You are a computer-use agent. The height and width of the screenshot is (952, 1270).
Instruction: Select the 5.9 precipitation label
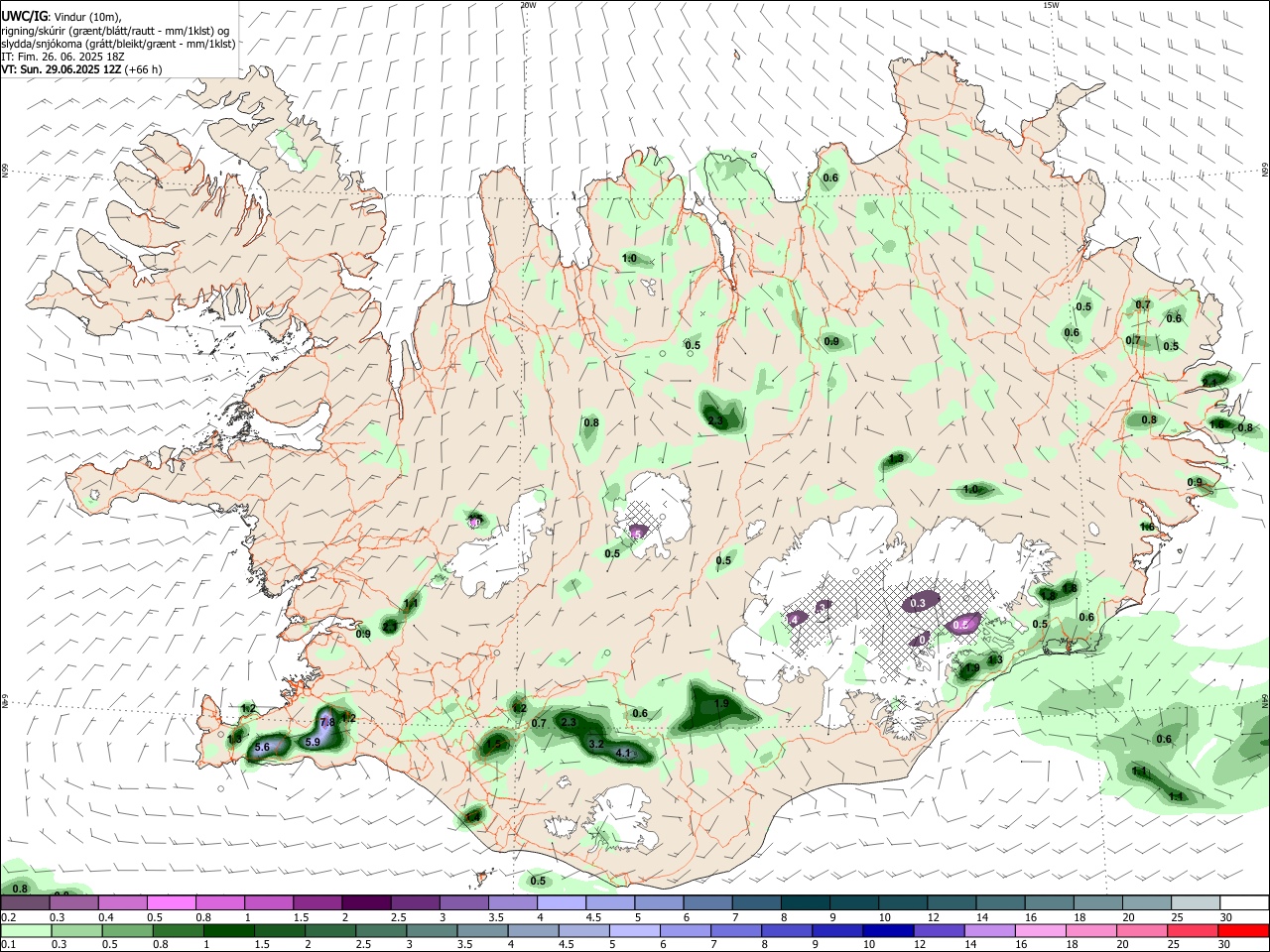(313, 742)
